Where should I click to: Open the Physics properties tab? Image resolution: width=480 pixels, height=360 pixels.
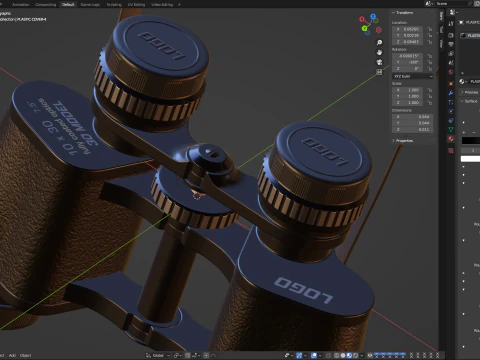(451, 111)
